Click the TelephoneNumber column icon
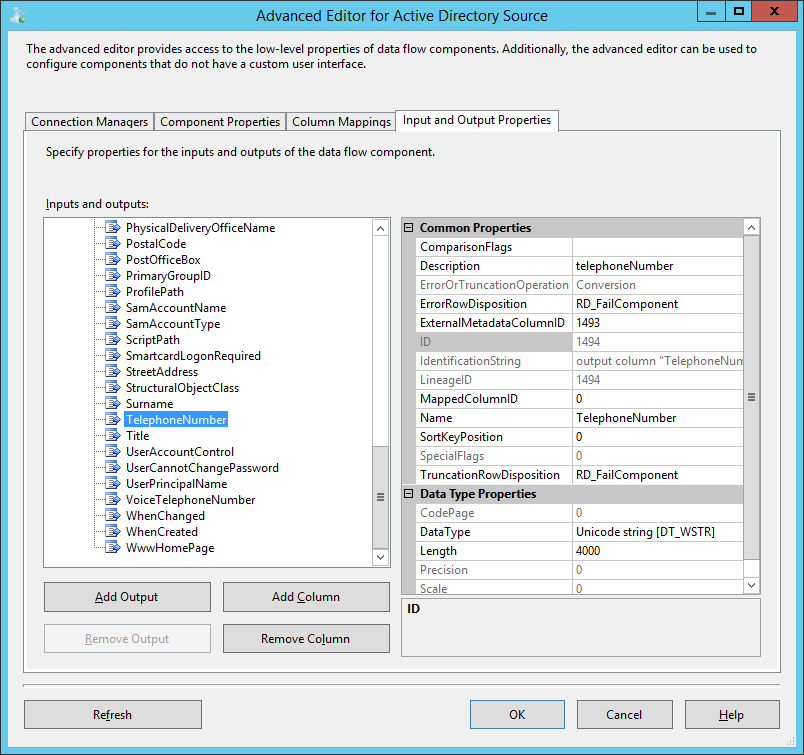804x755 pixels. point(113,419)
